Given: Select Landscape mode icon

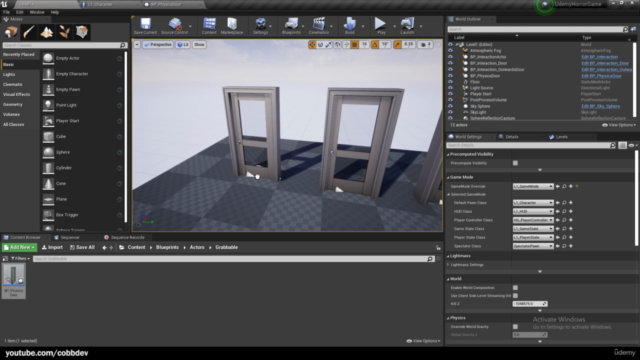Looking at the screenshot, I should point(47,32).
